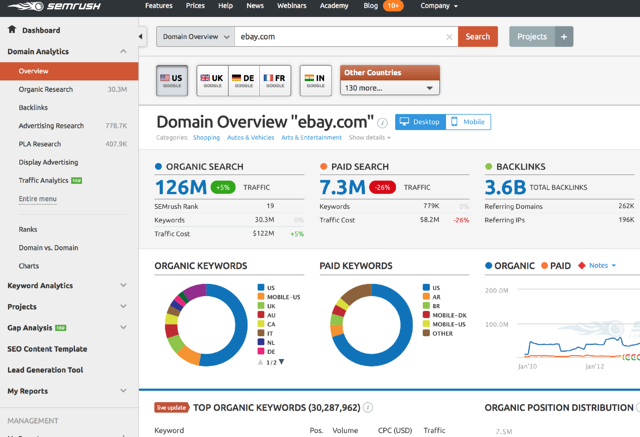Open Backlinks in the sidebar

[x=33, y=107]
